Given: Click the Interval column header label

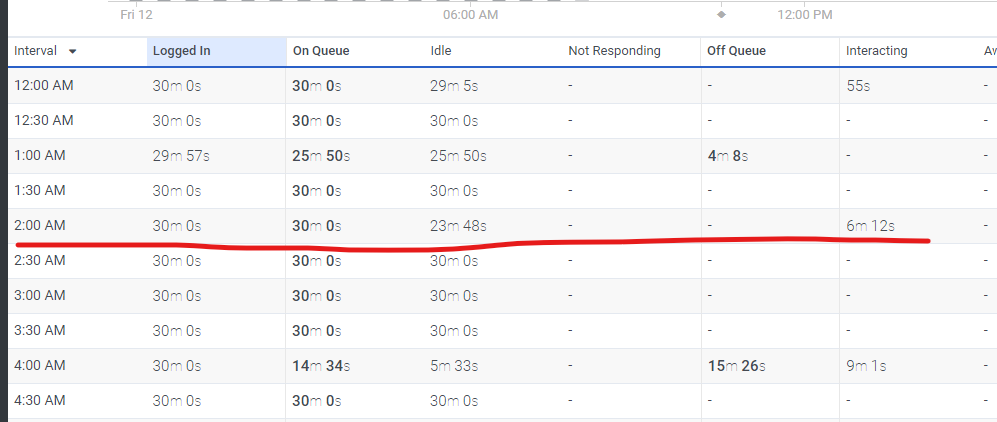Looking at the screenshot, I should [35, 51].
